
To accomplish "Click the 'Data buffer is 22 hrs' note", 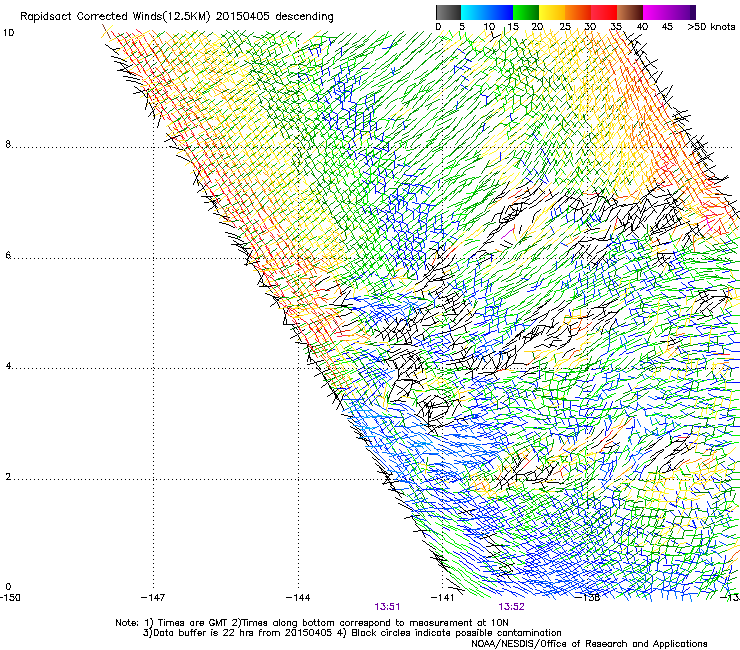I will point(352,633).
